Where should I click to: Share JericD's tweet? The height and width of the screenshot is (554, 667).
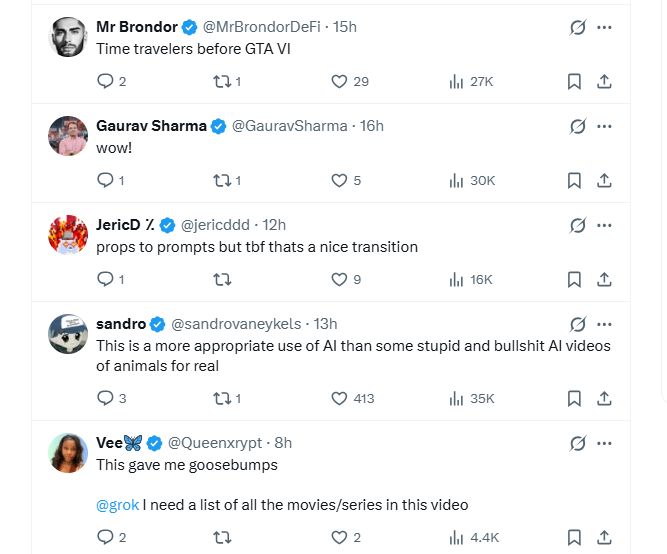604,280
